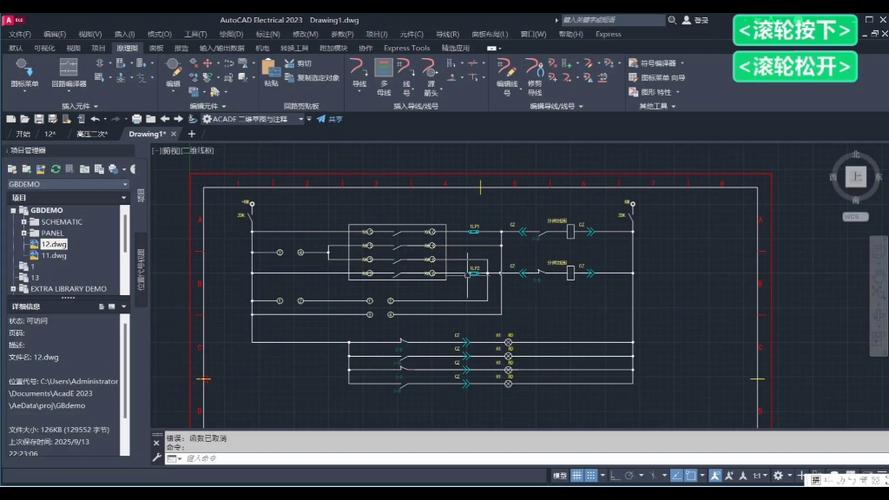The image size is (889, 500).
Task: Open the 窗口(W) menu
Action: click(x=534, y=34)
